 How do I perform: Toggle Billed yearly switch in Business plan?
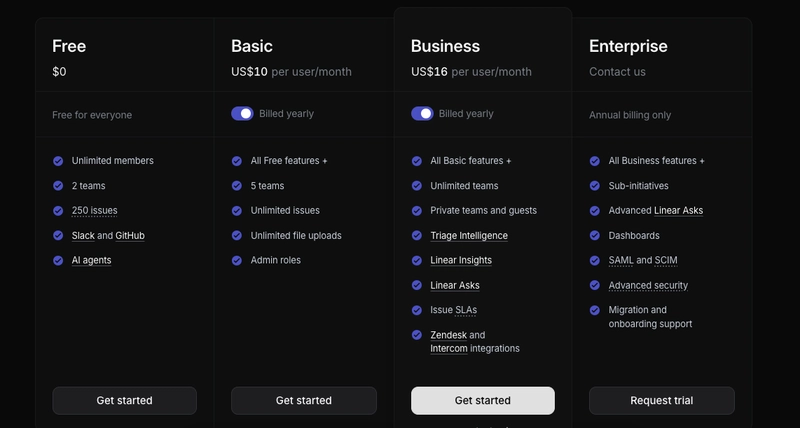[x=422, y=114]
